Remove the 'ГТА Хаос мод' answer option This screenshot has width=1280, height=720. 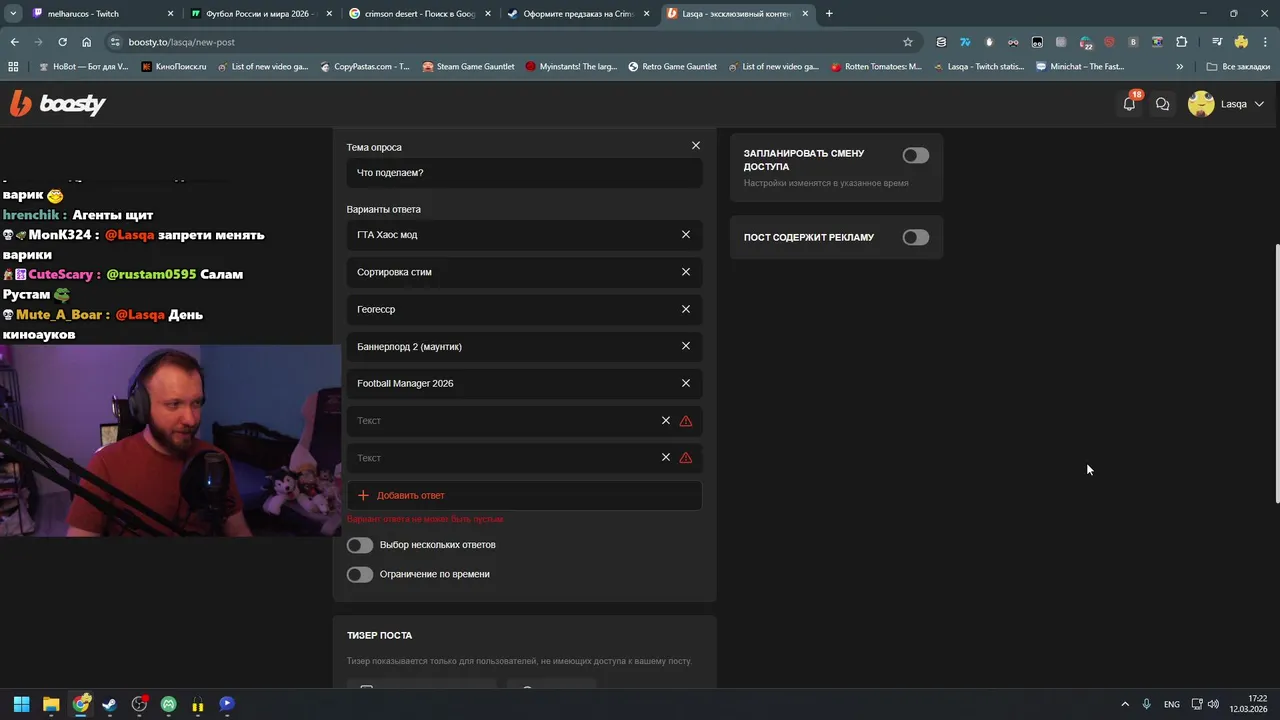(x=686, y=235)
